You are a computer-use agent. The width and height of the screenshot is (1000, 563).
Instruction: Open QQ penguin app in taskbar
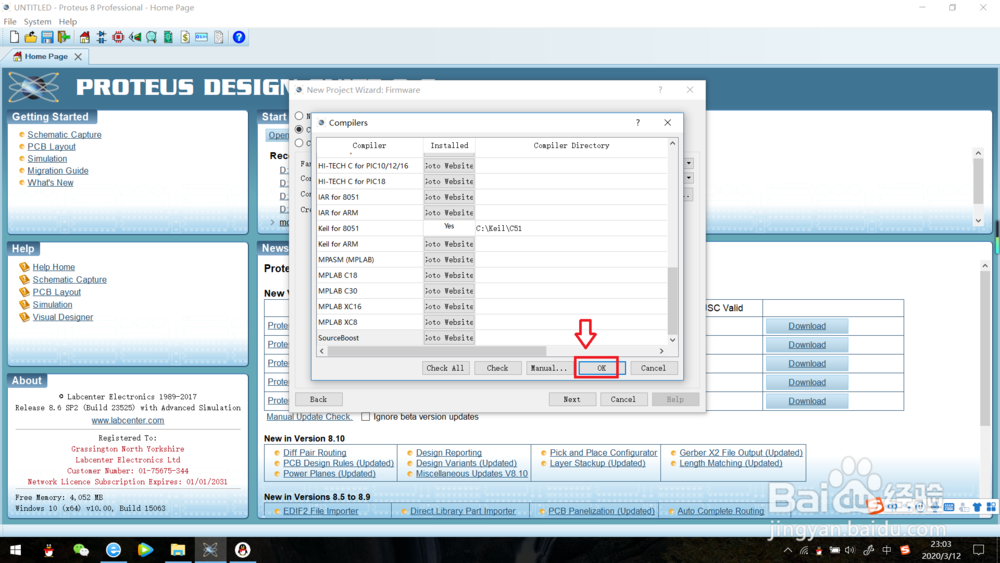[x=242, y=550]
